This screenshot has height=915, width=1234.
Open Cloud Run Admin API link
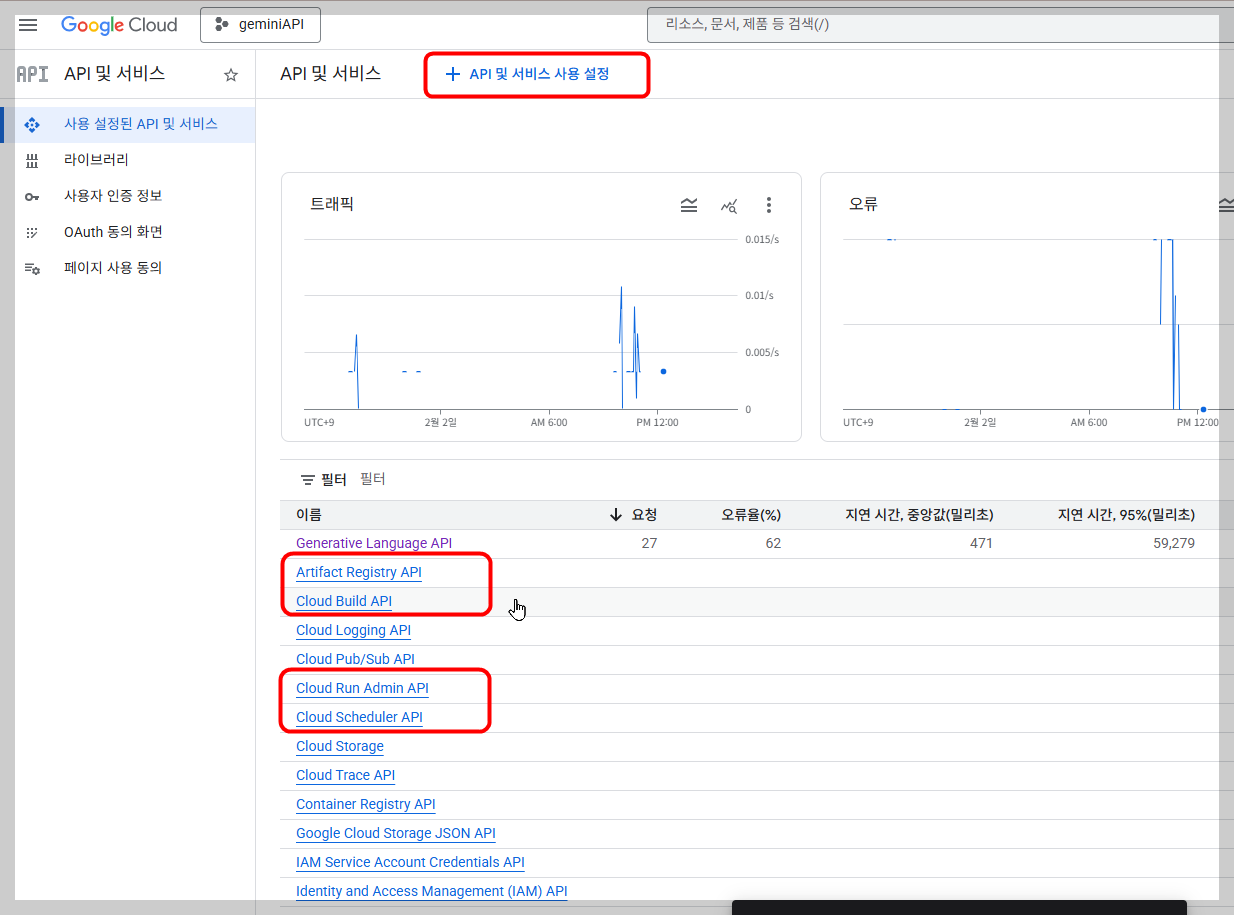pos(362,688)
